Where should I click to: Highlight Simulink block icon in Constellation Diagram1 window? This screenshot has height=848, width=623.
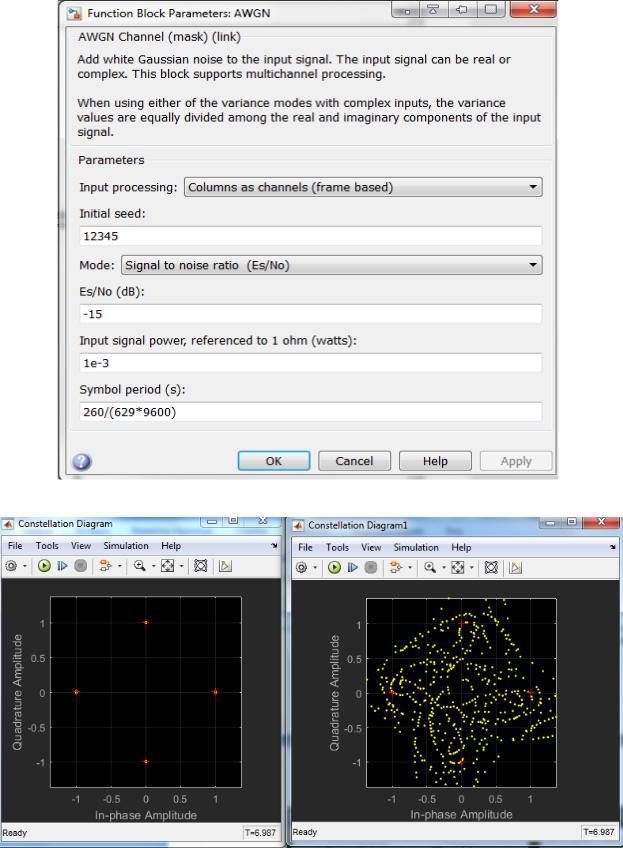(396, 567)
